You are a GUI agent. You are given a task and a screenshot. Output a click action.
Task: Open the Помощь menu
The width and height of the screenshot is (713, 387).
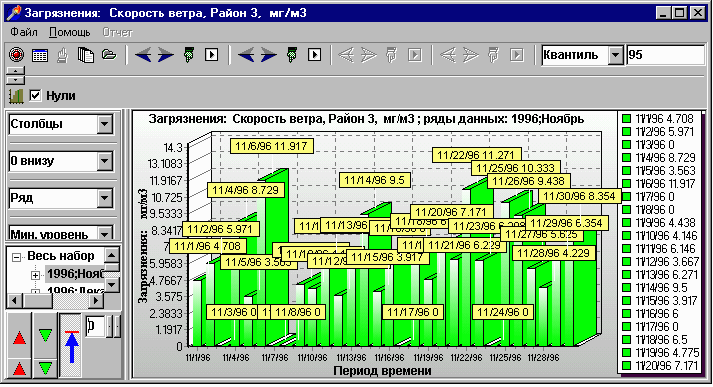point(70,32)
